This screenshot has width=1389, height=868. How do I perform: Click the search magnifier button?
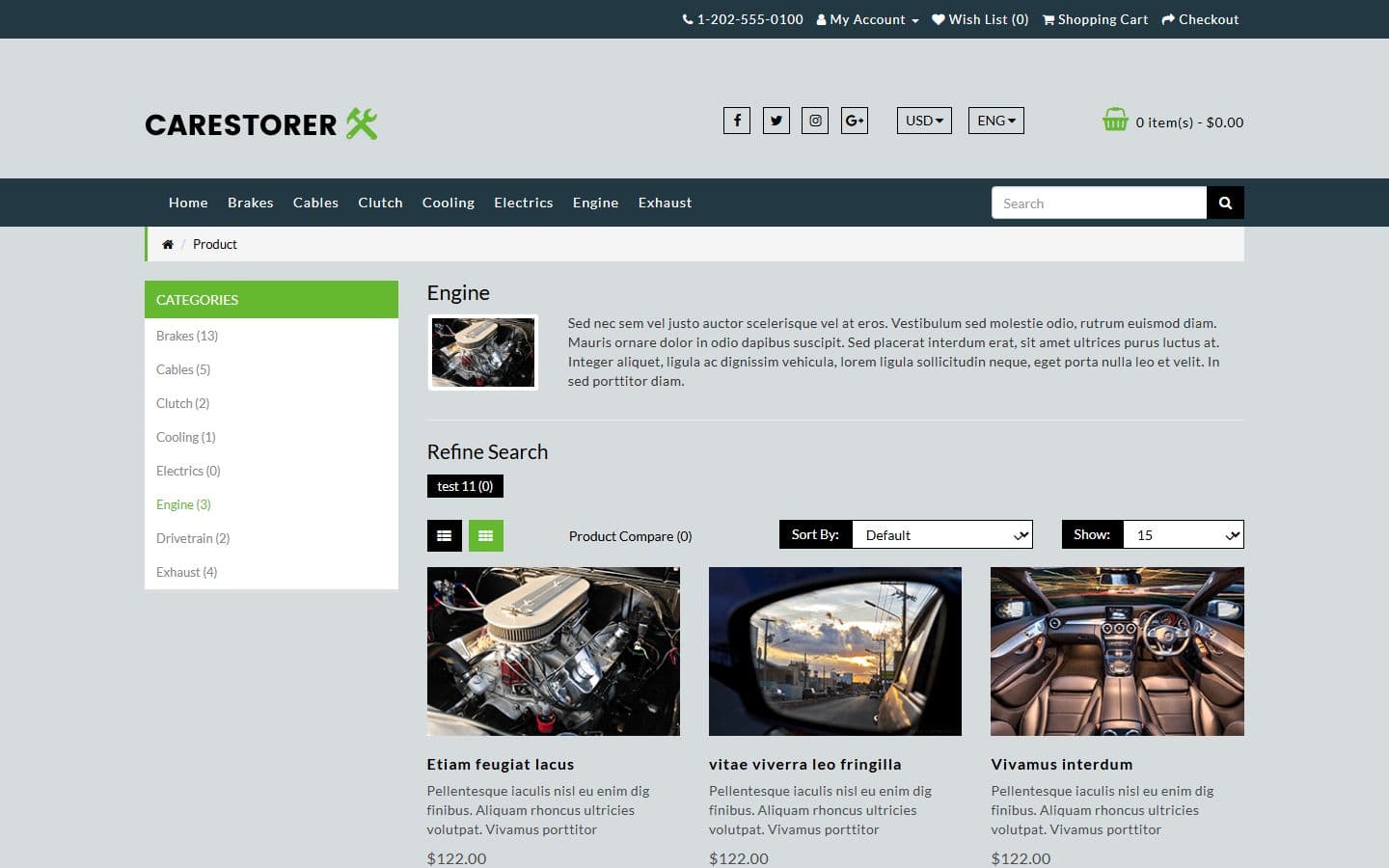1225,203
